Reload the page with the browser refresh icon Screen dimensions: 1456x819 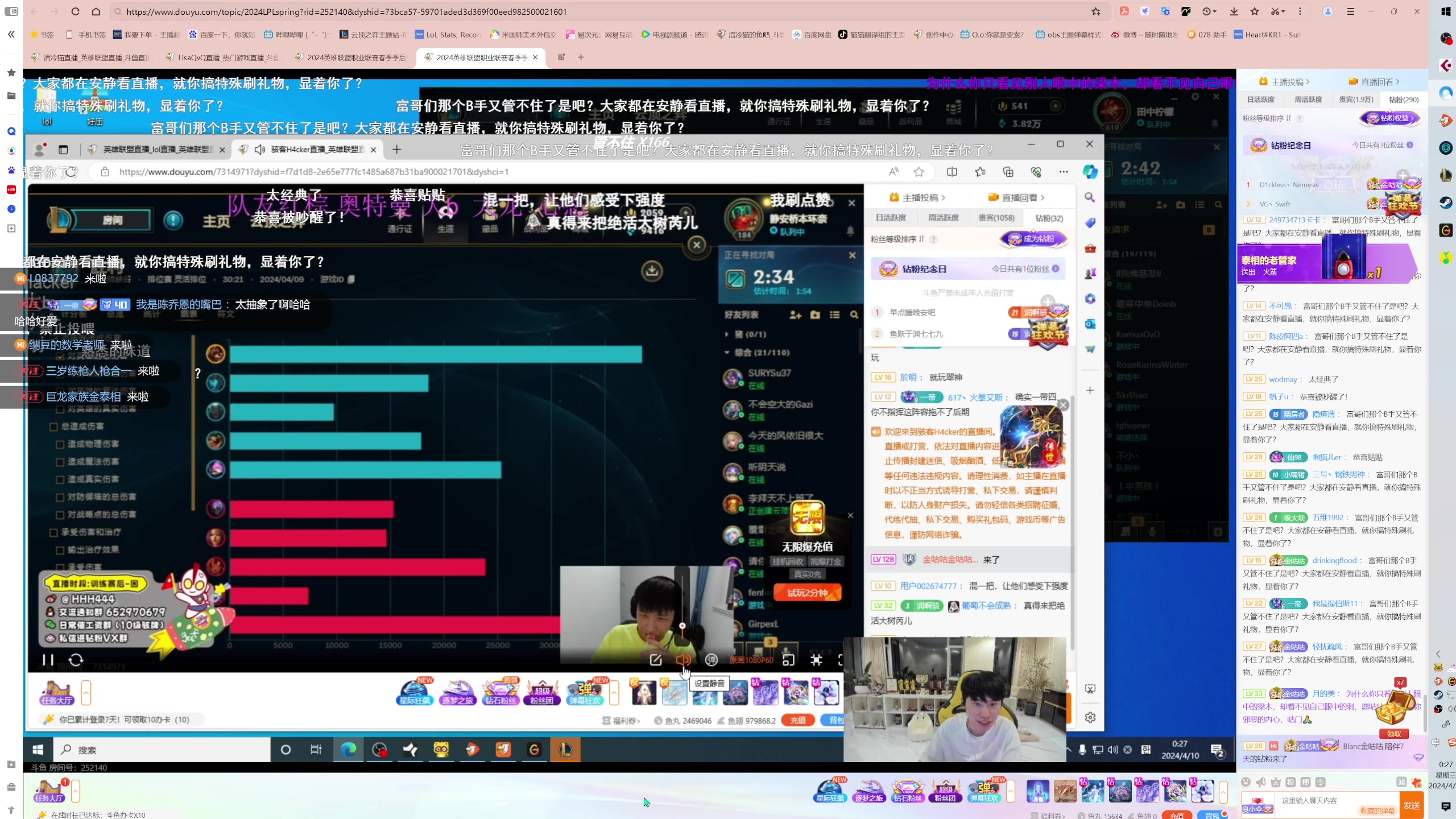[x=75, y=11]
